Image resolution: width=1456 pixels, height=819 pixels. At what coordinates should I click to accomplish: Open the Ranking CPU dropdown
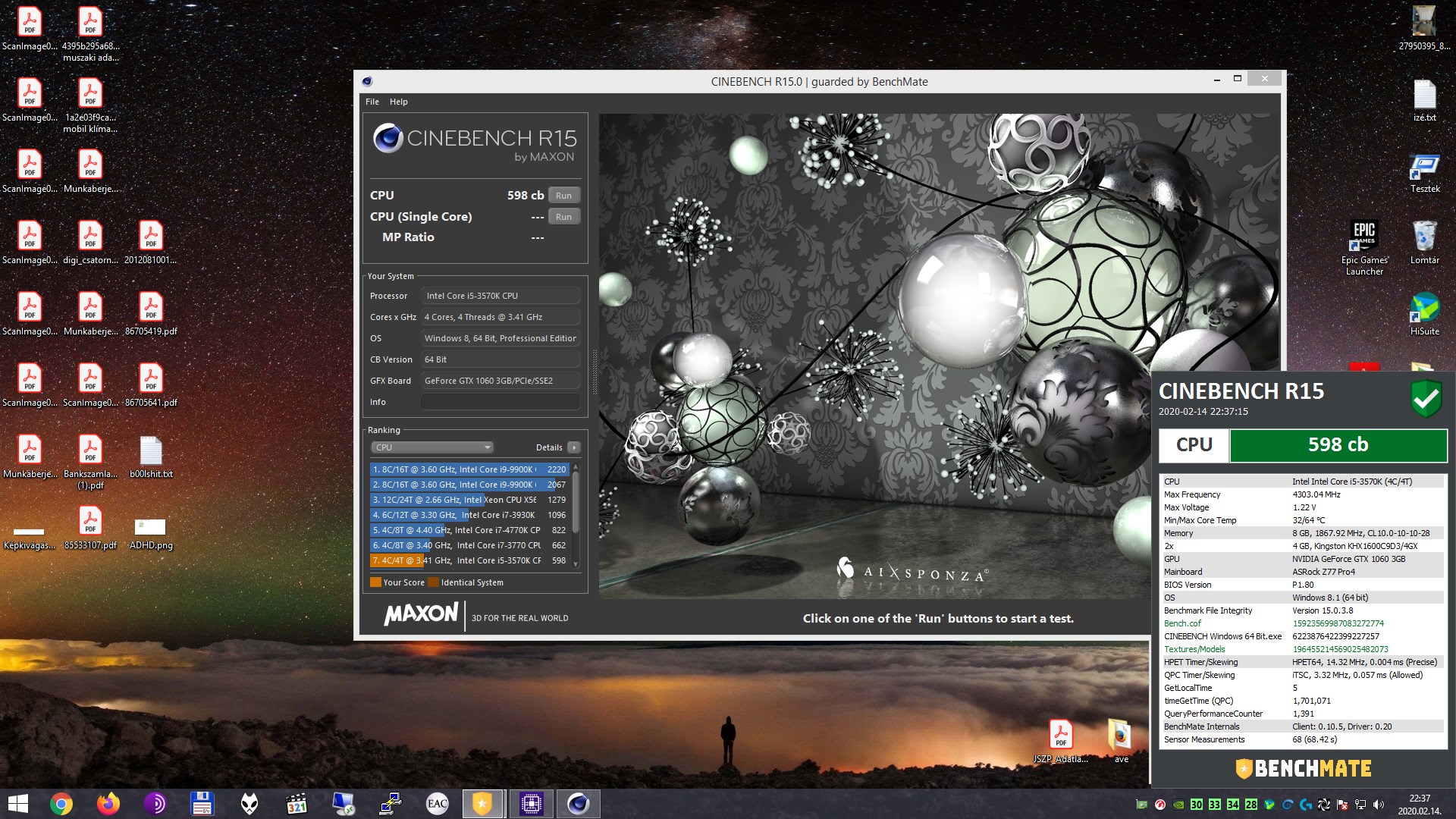[432, 447]
